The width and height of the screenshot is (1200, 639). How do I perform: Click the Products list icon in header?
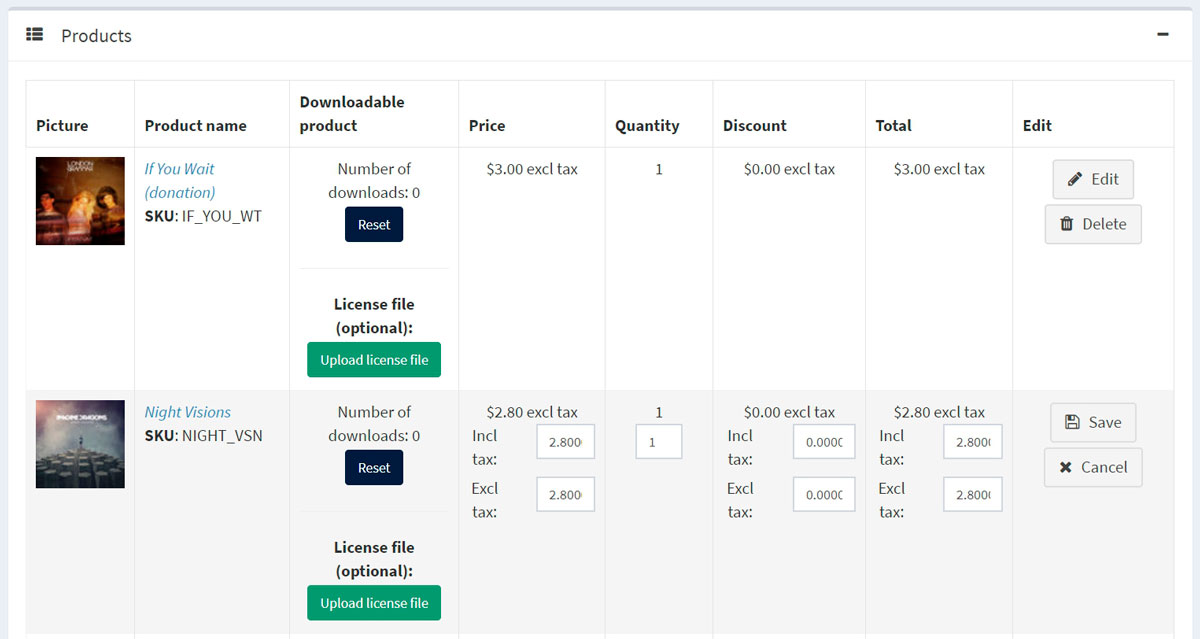click(x=35, y=35)
